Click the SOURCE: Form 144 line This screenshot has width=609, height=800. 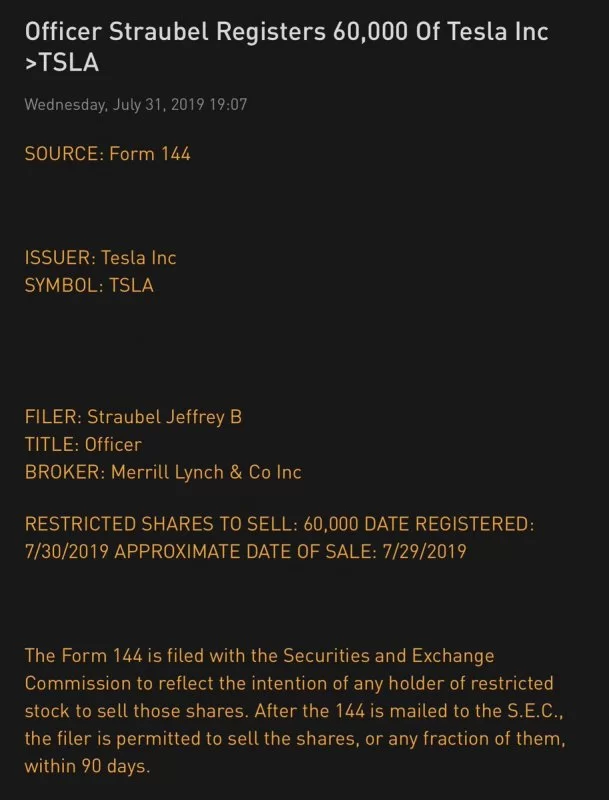(x=107, y=154)
